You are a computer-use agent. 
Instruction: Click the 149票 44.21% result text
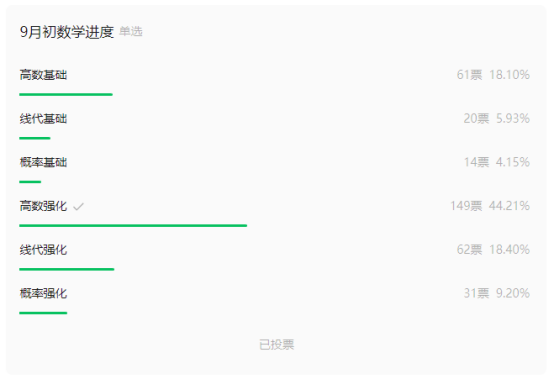coord(490,206)
